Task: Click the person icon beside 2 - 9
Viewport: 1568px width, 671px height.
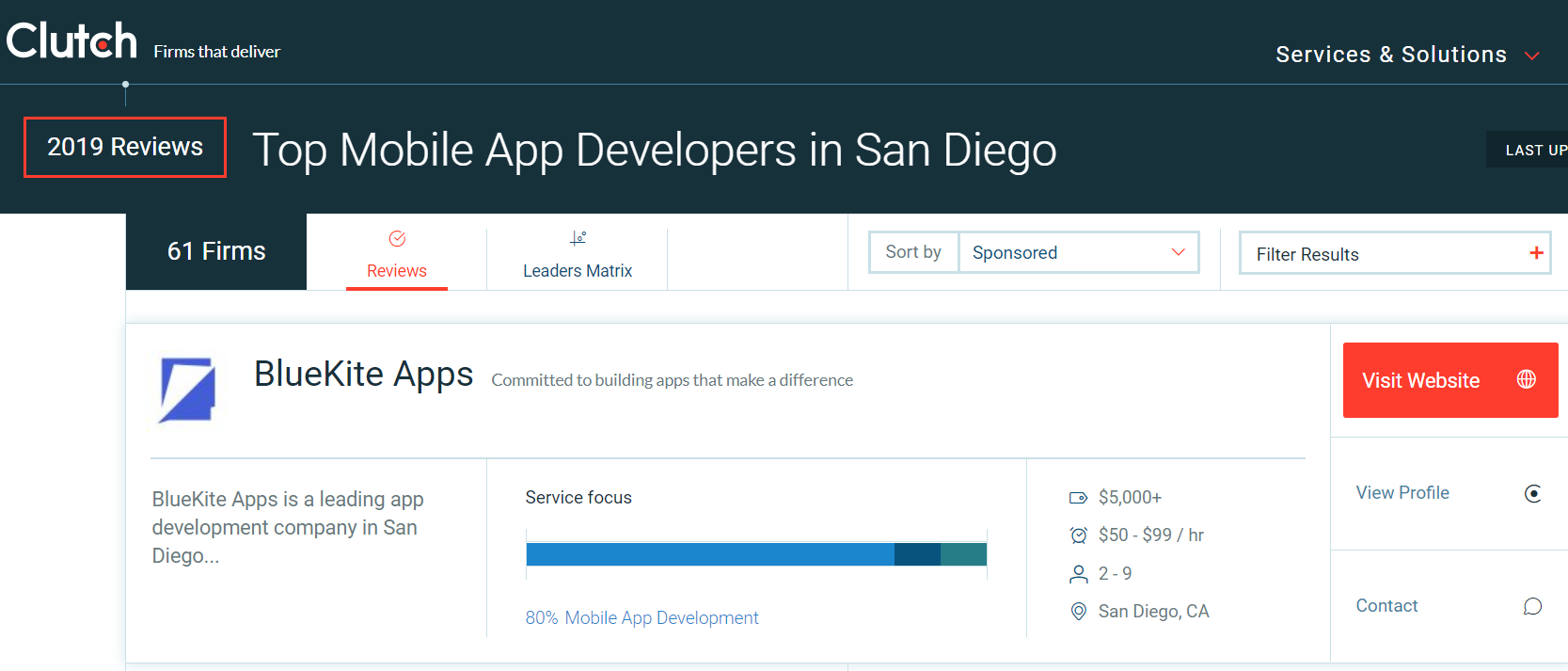Action: (x=1079, y=574)
